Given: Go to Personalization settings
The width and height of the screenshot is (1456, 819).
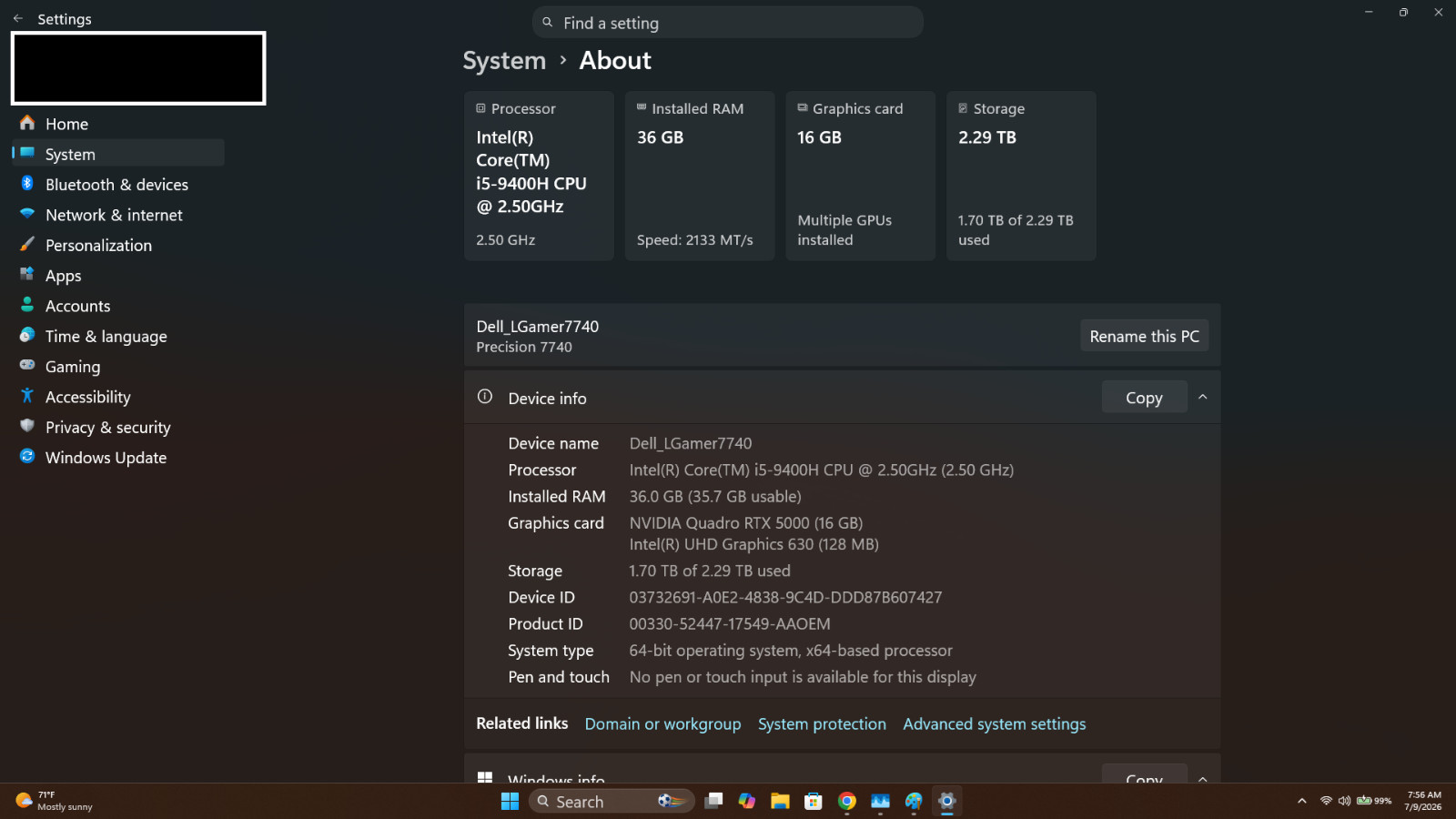Looking at the screenshot, I should tap(118, 245).
